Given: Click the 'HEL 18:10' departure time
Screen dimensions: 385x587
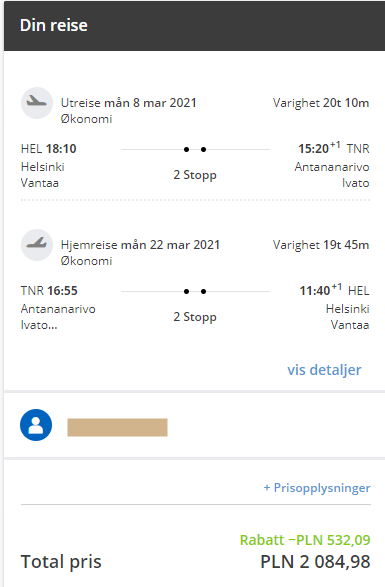Looking at the screenshot, I should (49, 149).
